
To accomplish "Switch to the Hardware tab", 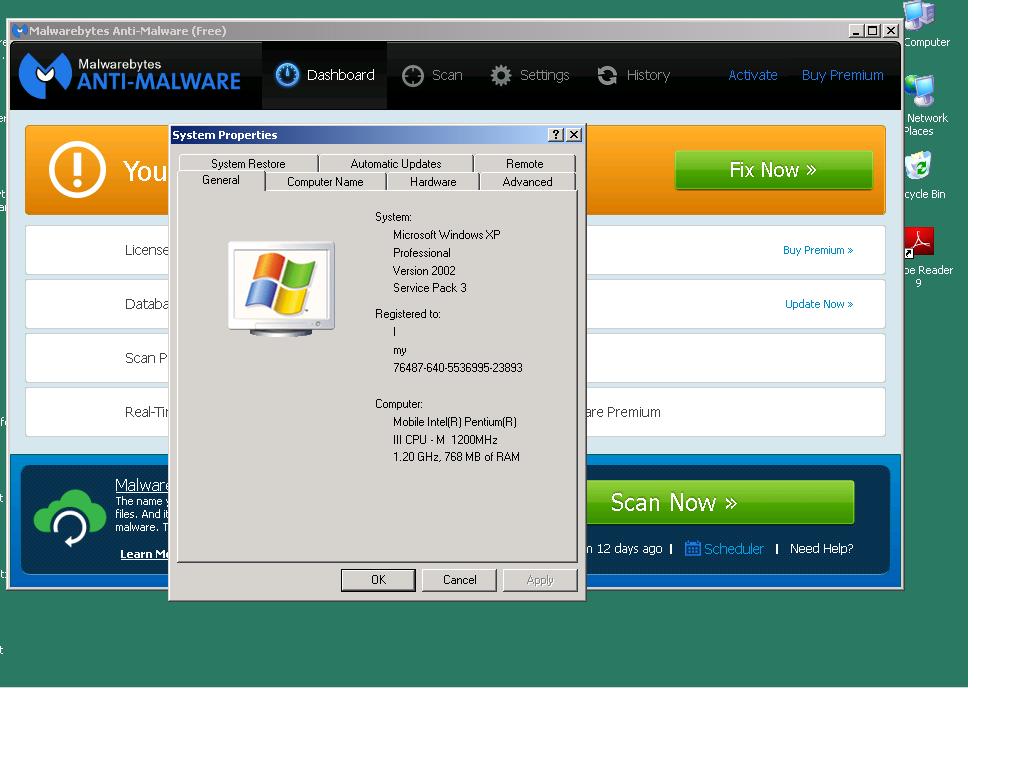I will (433, 182).
